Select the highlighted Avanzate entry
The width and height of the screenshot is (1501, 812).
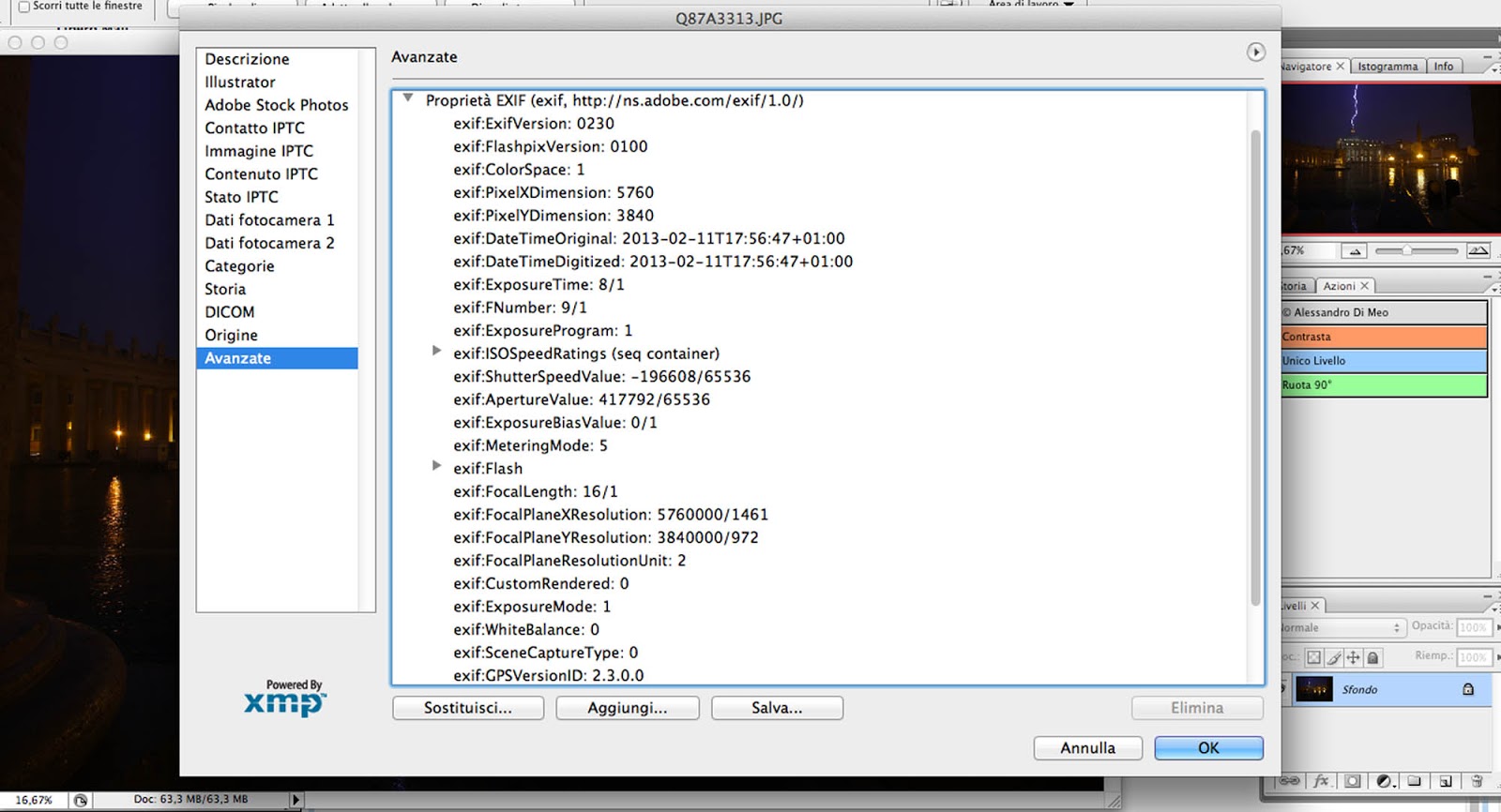277,358
